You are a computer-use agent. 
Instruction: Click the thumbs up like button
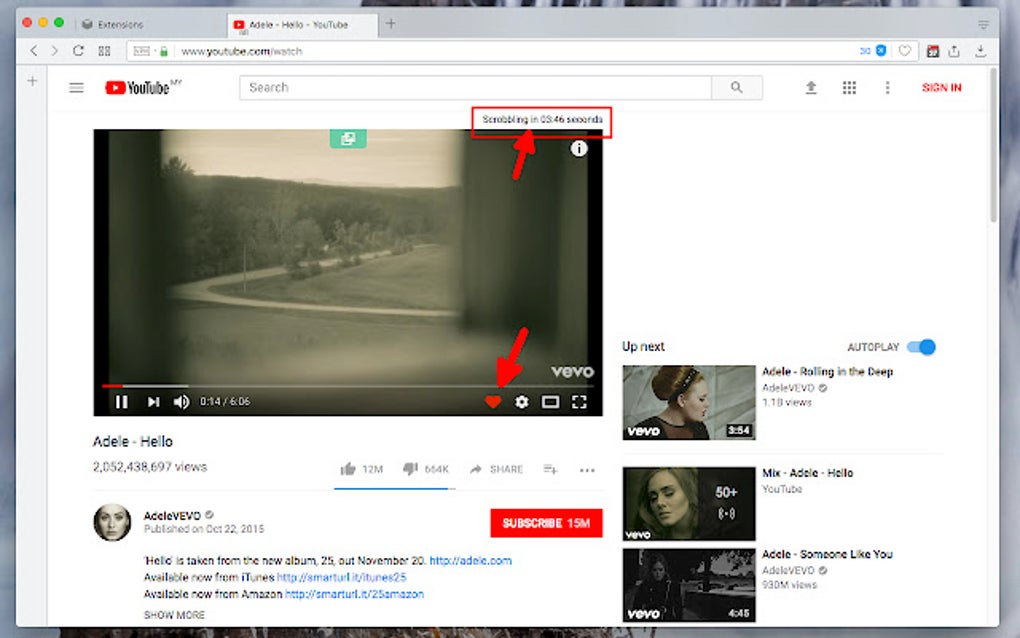[x=348, y=468]
